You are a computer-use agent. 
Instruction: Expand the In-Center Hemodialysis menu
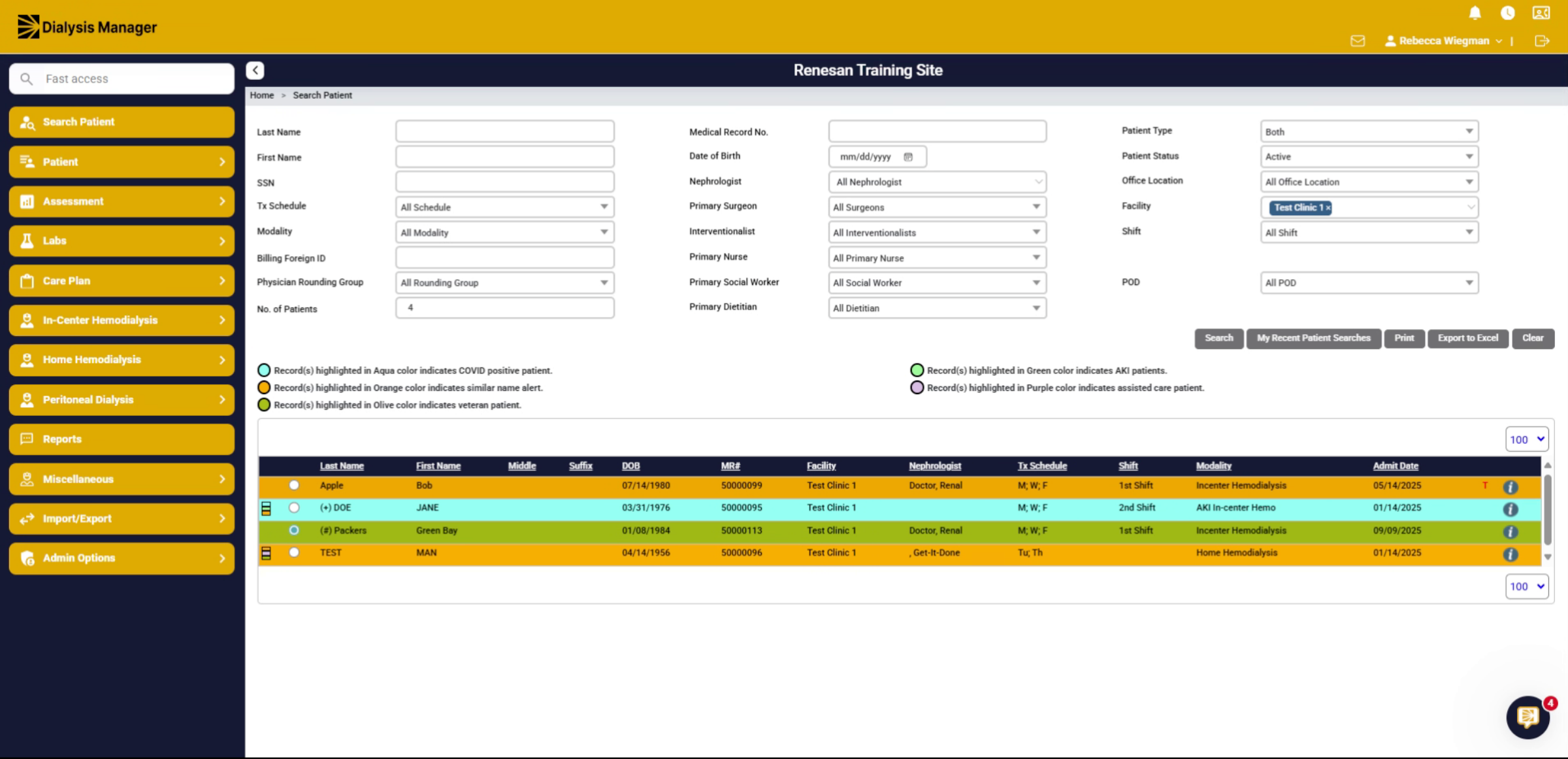click(x=122, y=320)
